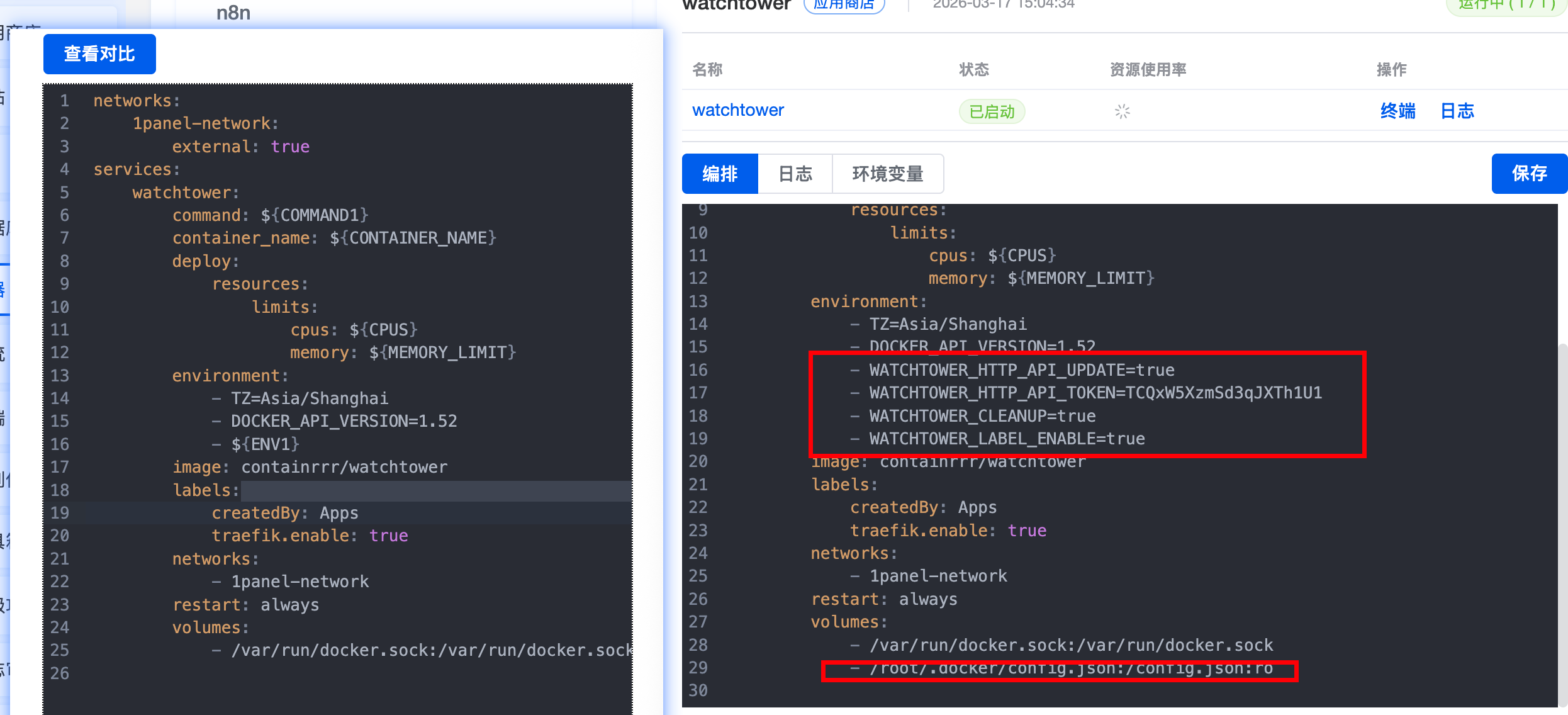Open 日志 link in the 操作 column

click(1457, 111)
